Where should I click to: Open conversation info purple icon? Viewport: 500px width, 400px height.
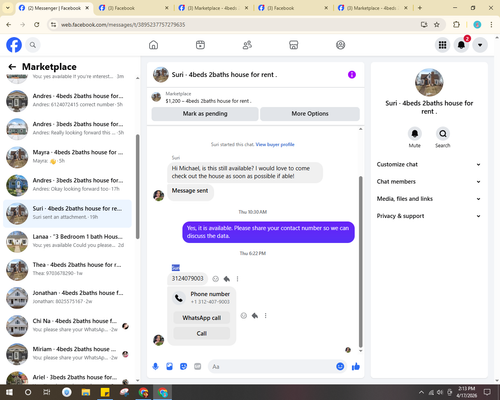pyautogui.click(x=352, y=75)
